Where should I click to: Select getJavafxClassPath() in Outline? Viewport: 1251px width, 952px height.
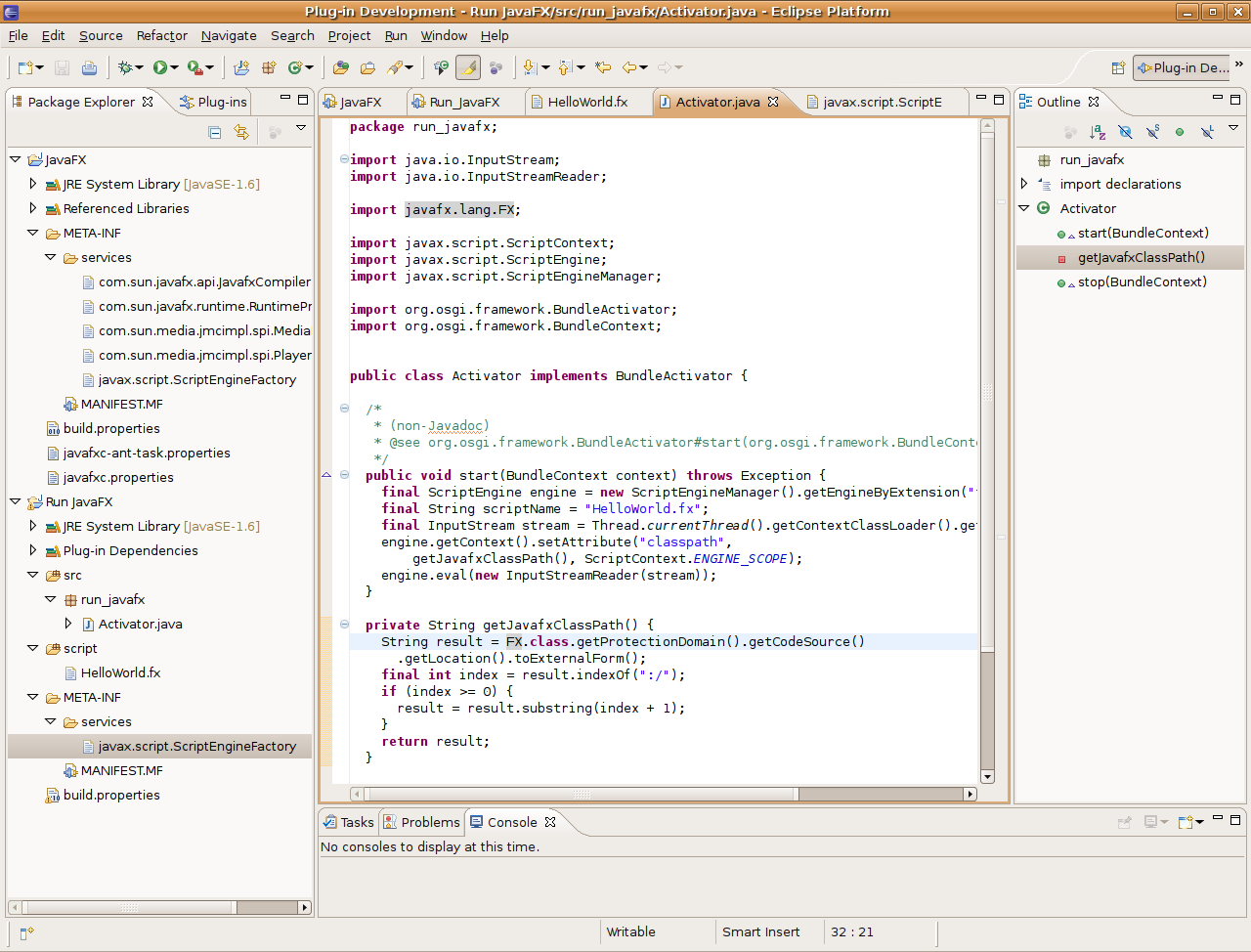point(1141,257)
